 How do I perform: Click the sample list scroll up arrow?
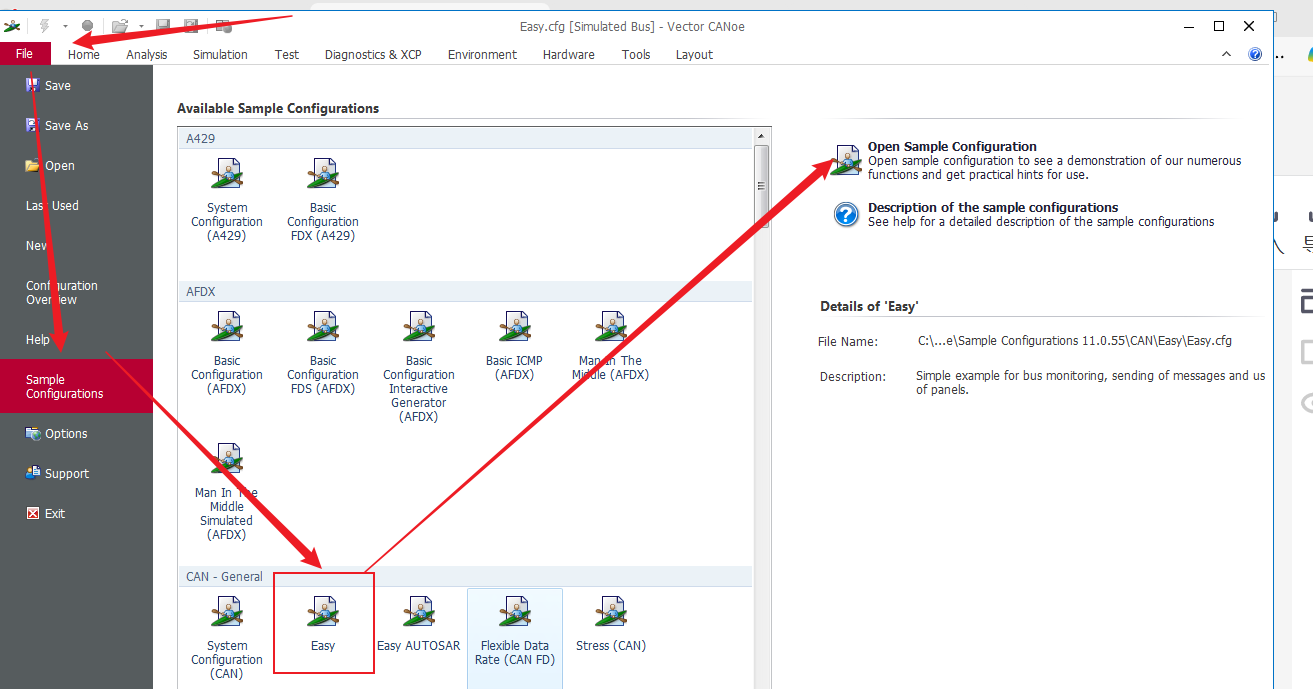coord(762,136)
